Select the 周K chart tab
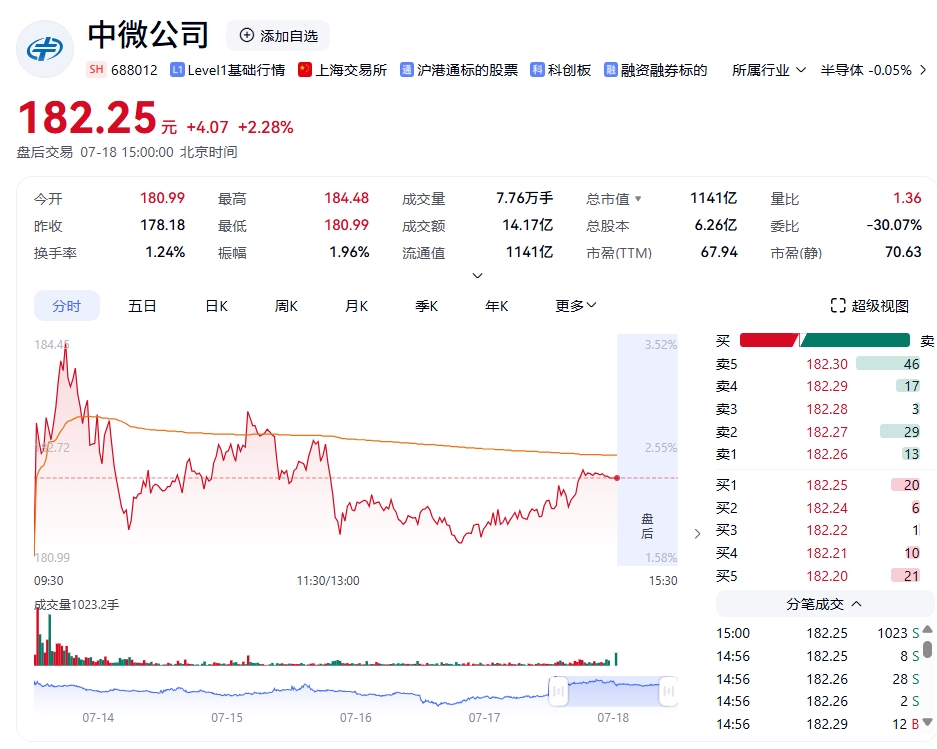 click(x=286, y=306)
